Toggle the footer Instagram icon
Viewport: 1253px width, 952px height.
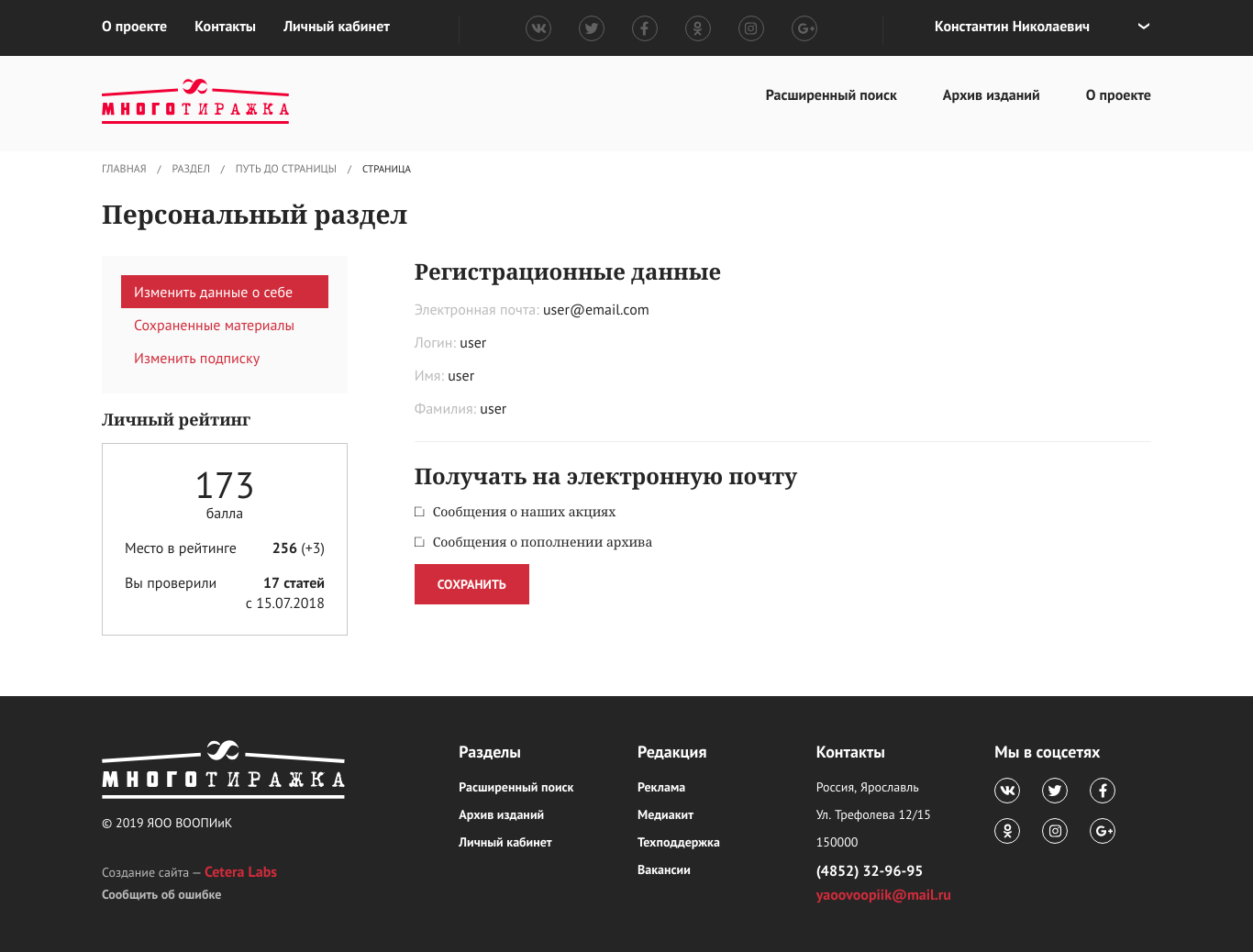click(1055, 830)
